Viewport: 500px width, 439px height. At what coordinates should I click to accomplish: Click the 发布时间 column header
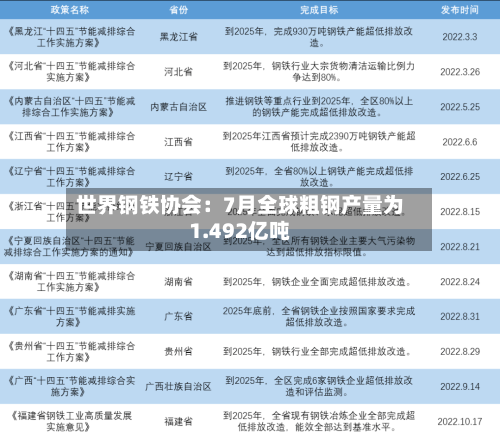pos(460,10)
